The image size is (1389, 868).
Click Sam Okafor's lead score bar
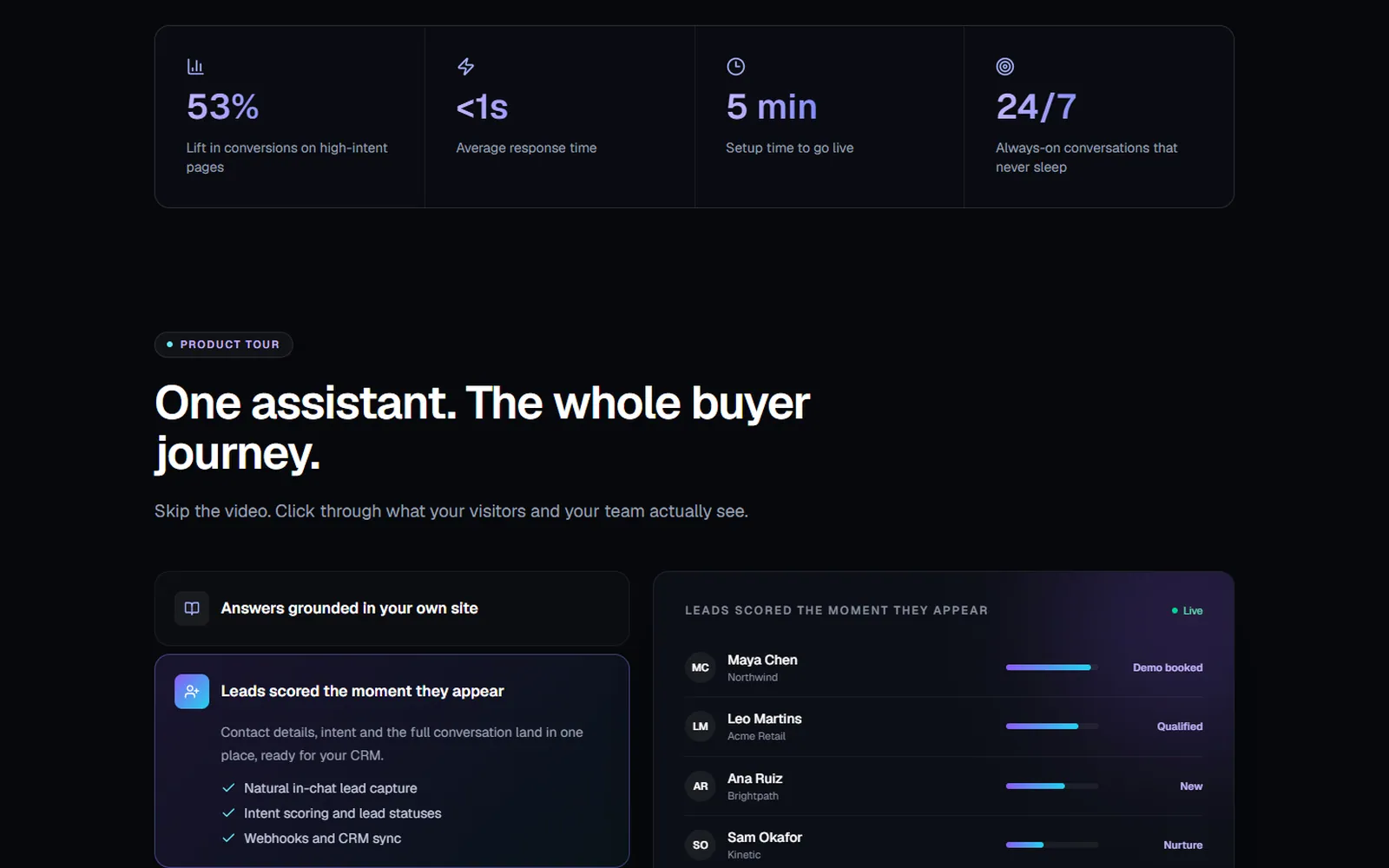[1052, 845]
